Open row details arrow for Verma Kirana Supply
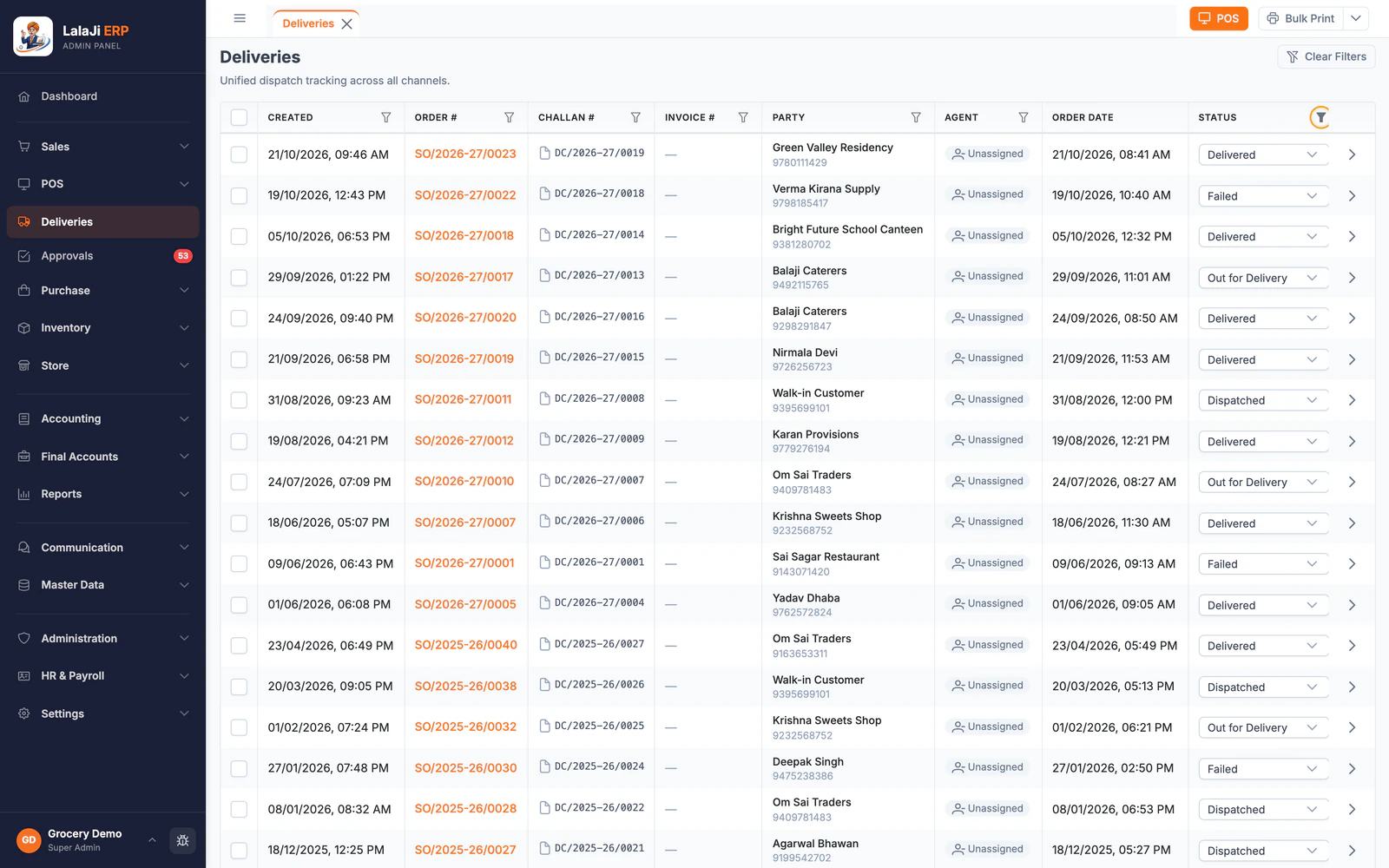The height and width of the screenshot is (868, 1389). coord(1352,196)
